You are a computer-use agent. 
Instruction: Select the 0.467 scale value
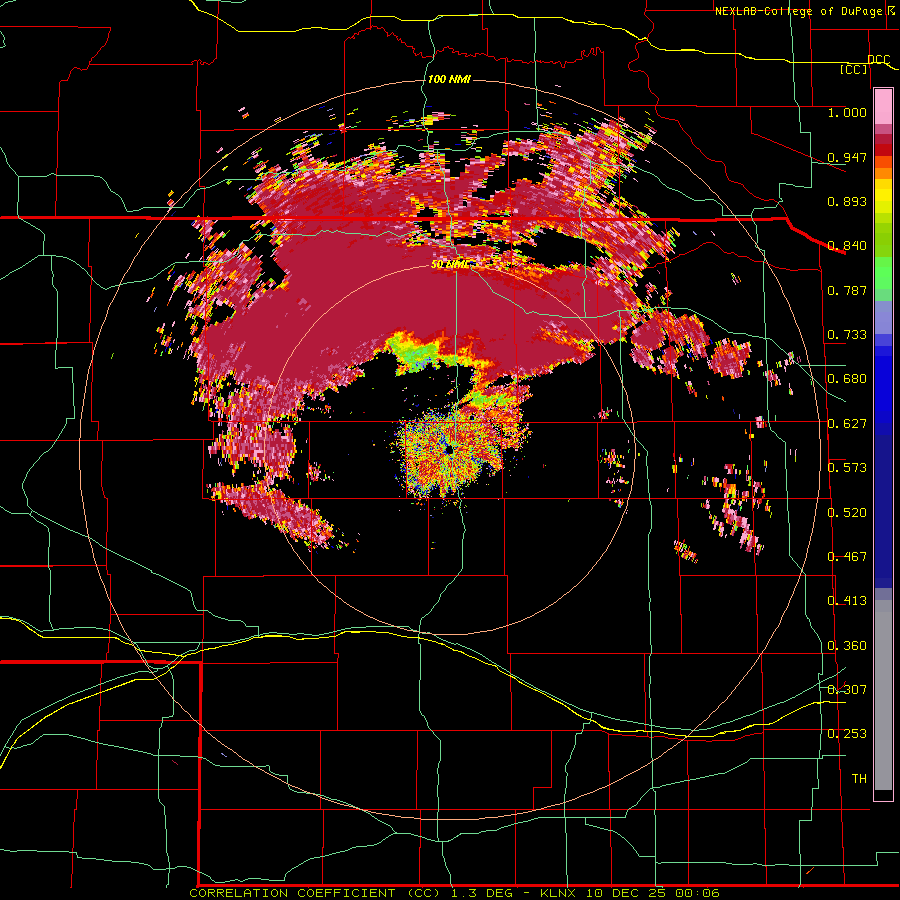pyautogui.click(x=847, y=557)
